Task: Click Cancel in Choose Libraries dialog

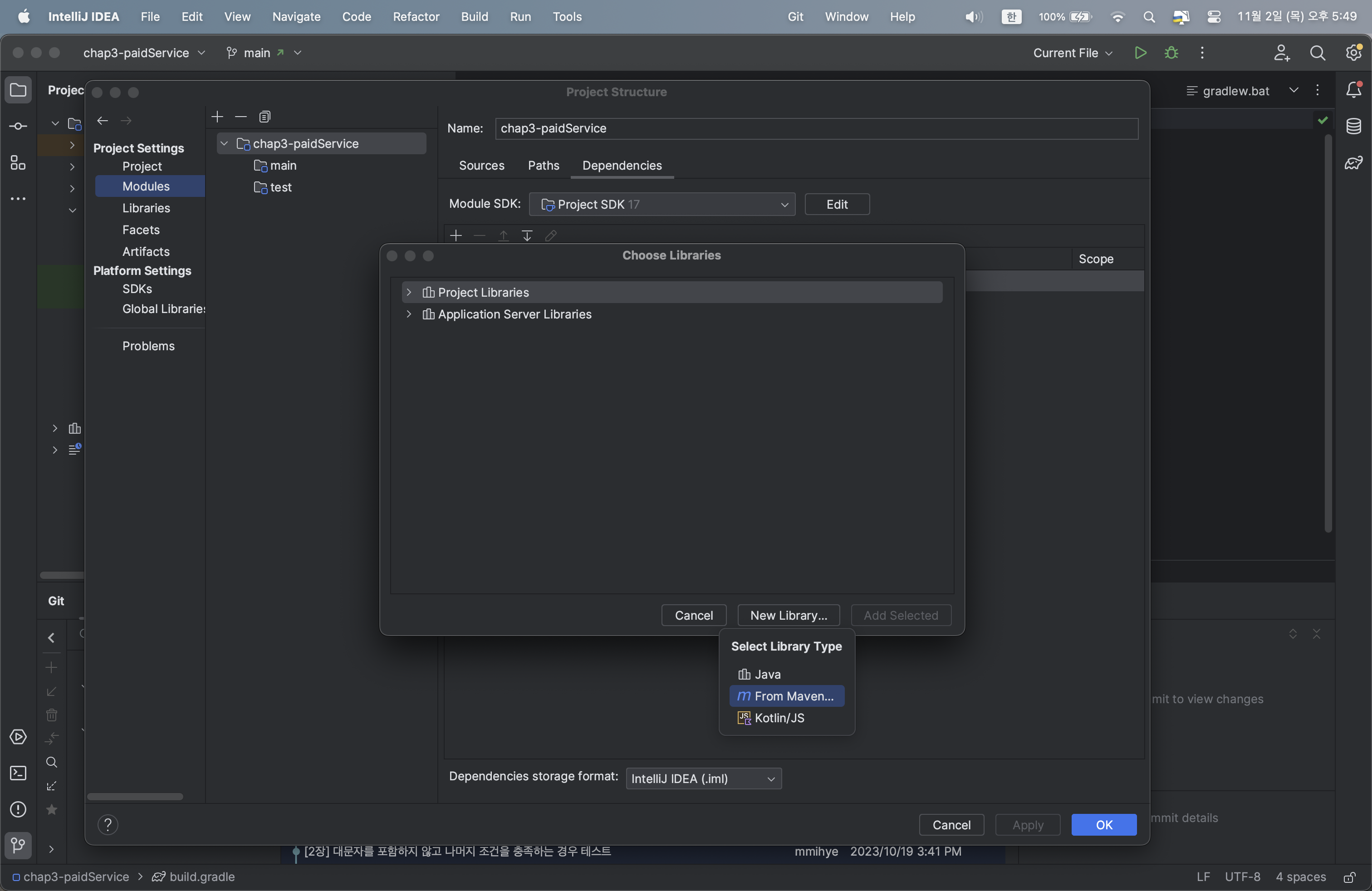Action: tap(694, 615)
